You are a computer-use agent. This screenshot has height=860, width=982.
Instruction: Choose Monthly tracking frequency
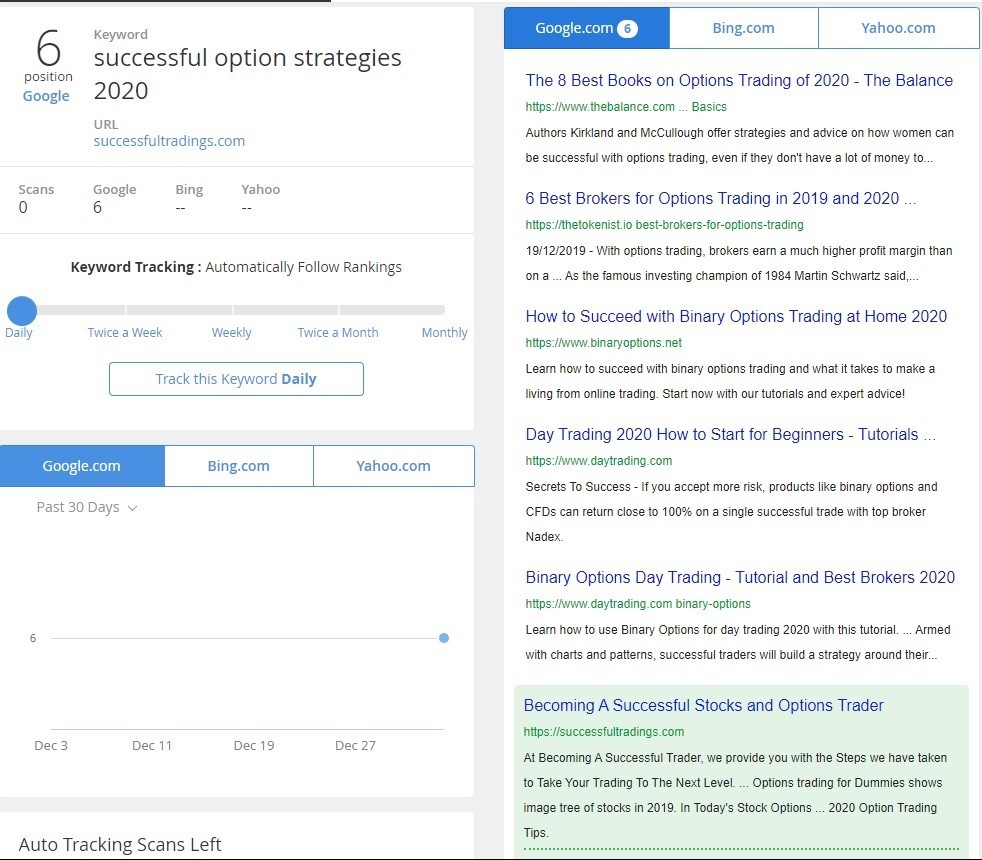[445, 333]
